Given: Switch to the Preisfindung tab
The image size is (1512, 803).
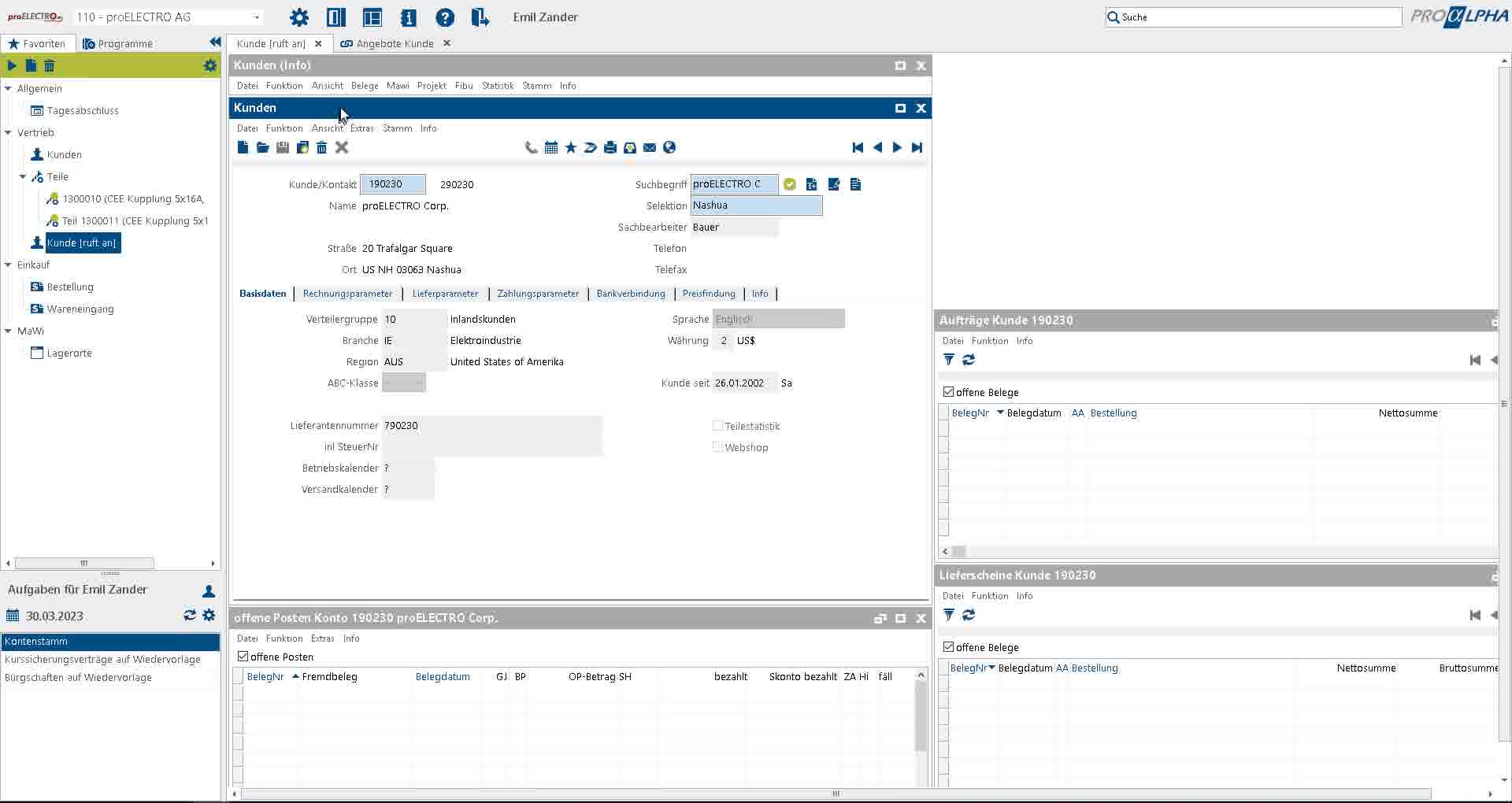Looking at the screenshot, I should (x=709, y=294).
